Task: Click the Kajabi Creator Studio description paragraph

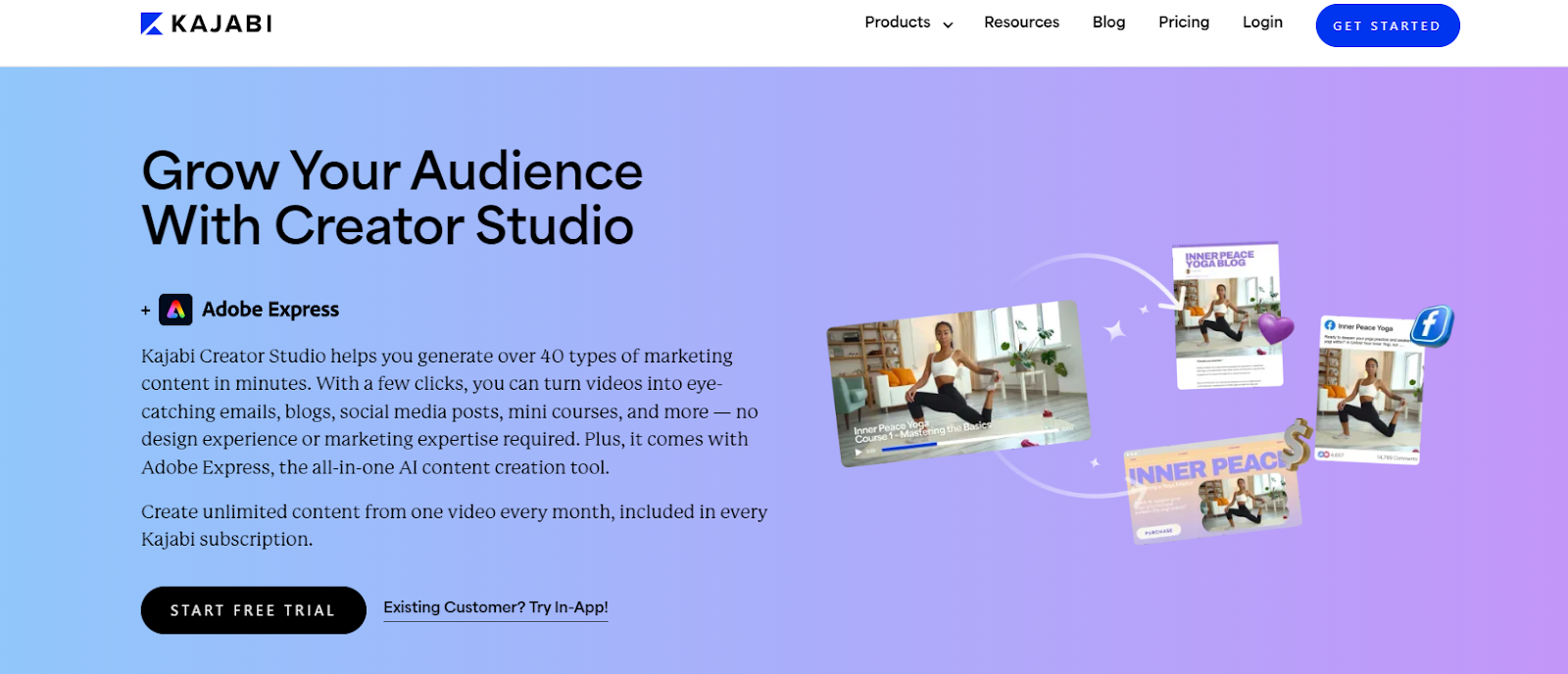Action: click(450, 411)
